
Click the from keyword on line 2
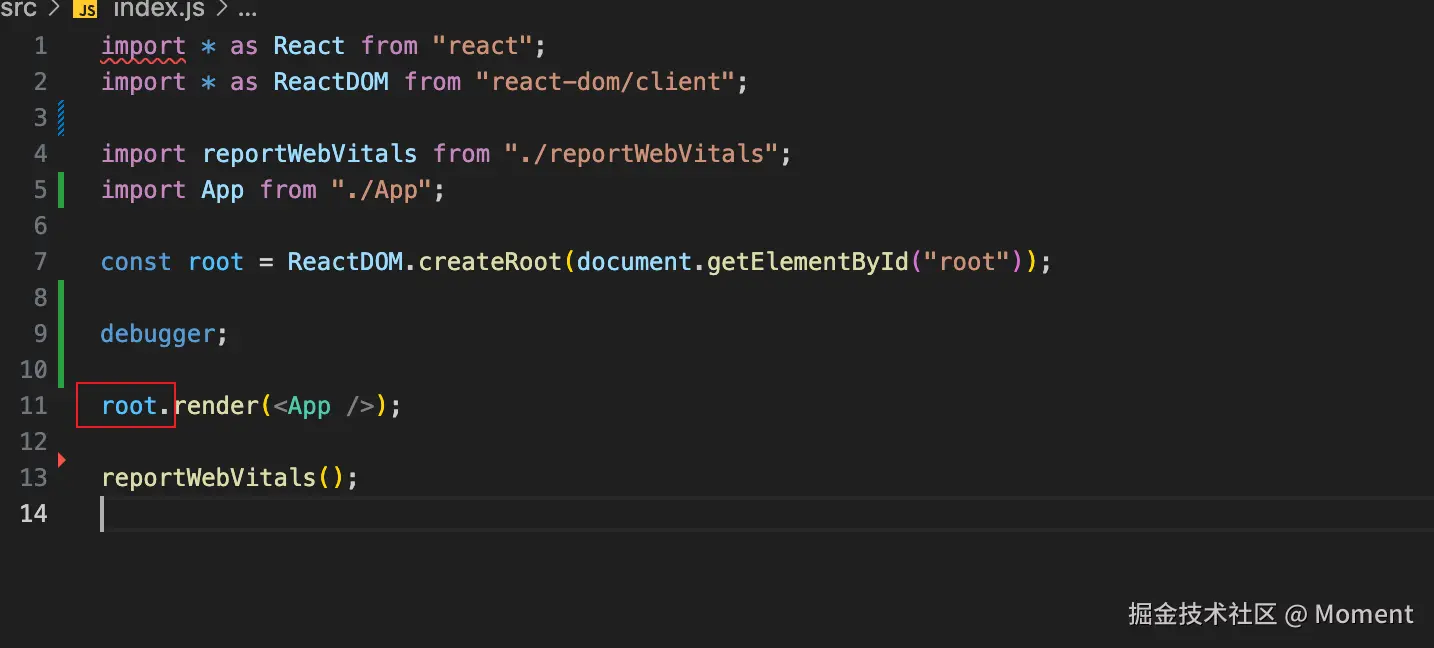(x=433, y=82)
